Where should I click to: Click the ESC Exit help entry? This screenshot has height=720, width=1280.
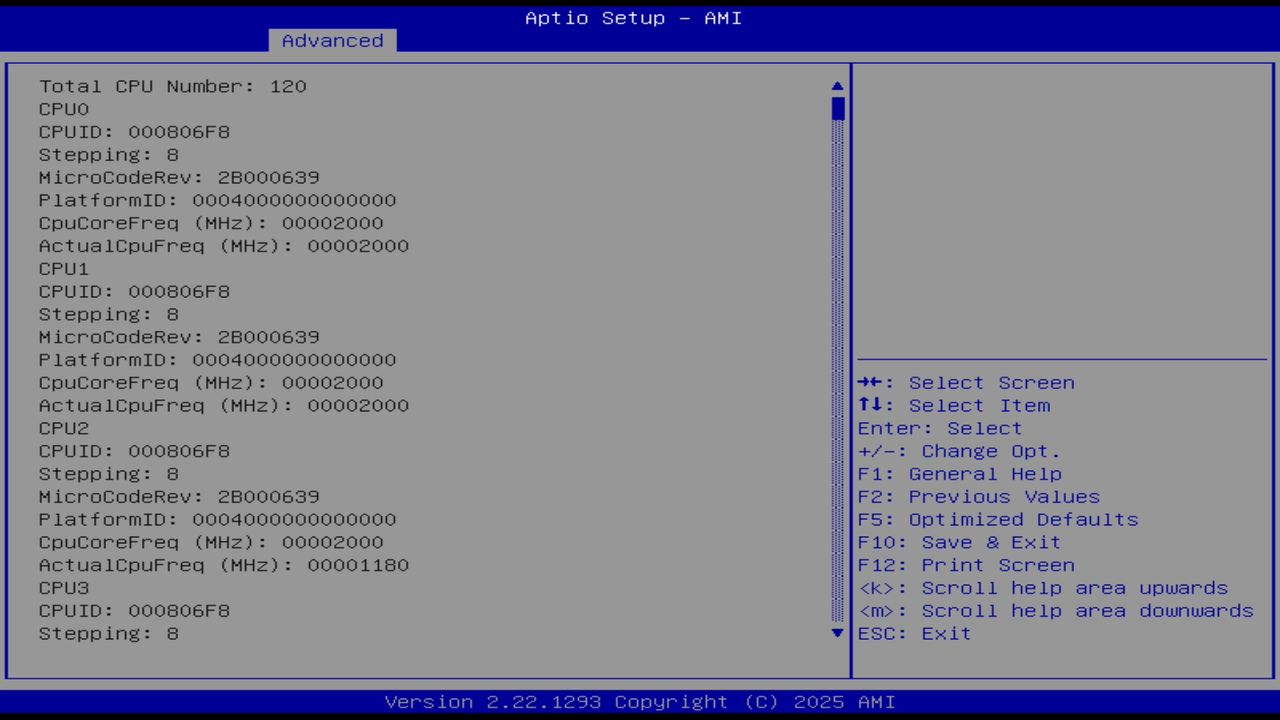tap(914, 633)
